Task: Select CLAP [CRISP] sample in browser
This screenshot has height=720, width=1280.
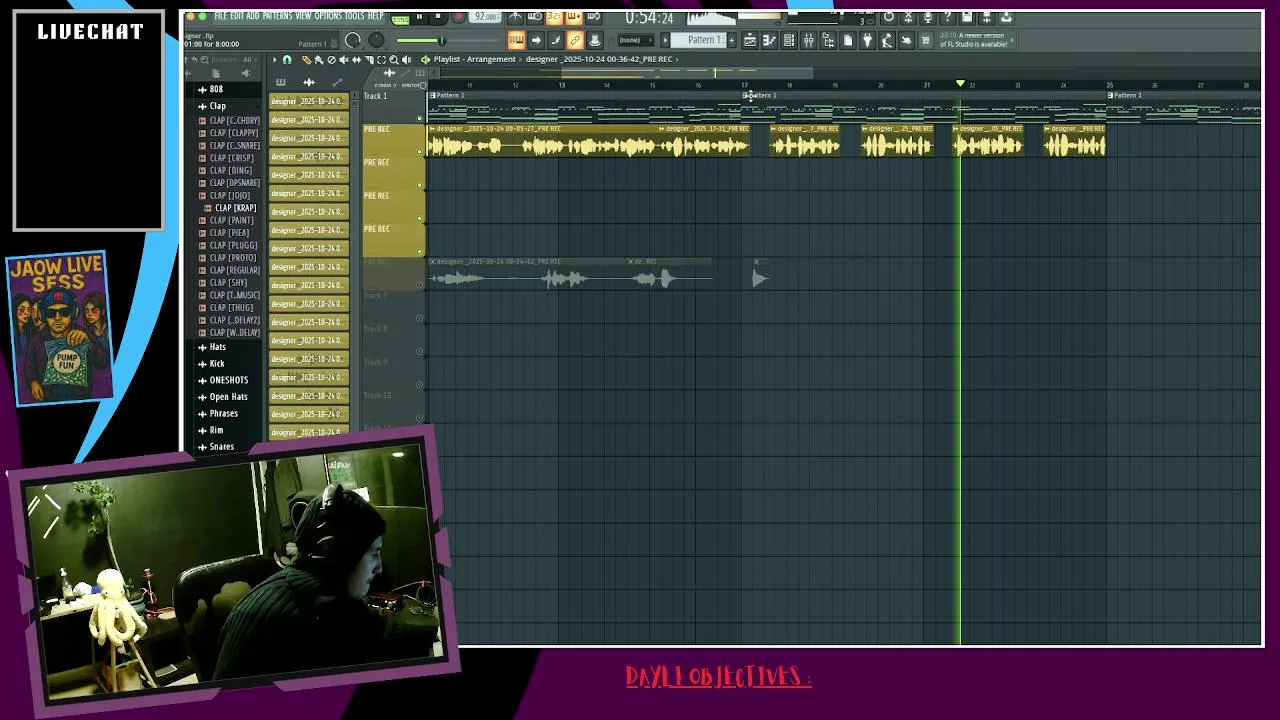Action: 231,158
